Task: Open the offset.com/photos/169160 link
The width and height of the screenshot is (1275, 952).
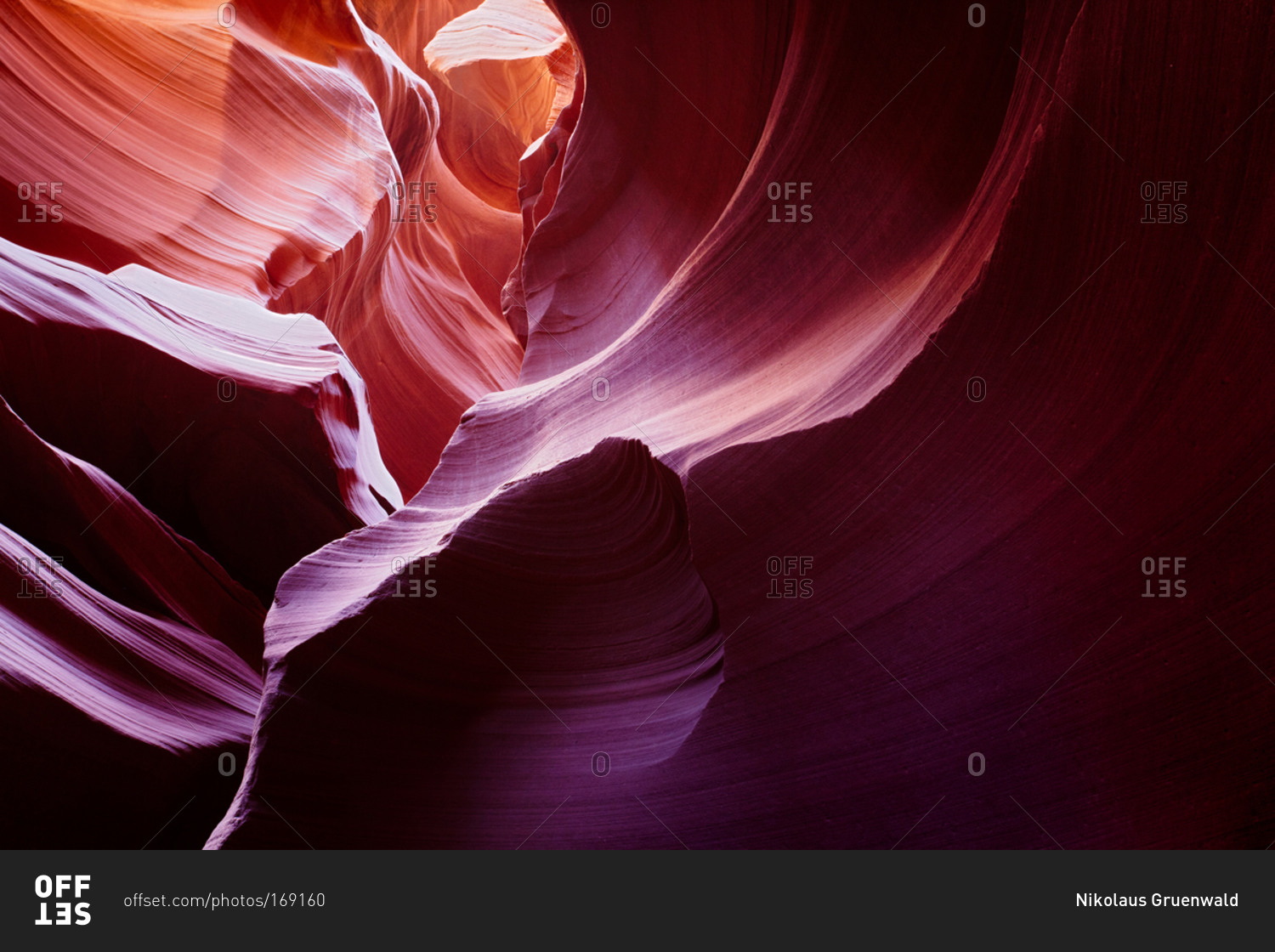Action: 224,901
